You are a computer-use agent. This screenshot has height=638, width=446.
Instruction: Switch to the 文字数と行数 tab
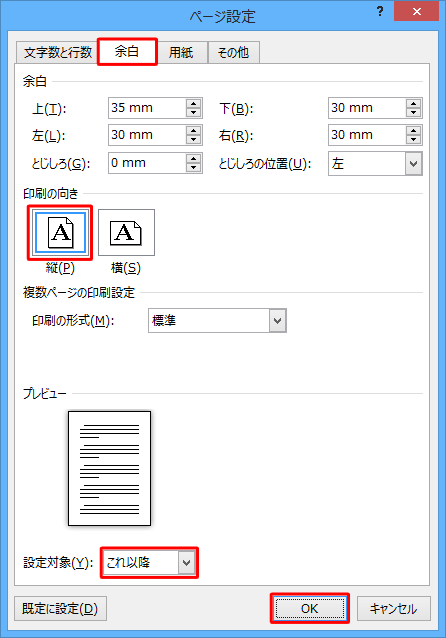[57, 52]
